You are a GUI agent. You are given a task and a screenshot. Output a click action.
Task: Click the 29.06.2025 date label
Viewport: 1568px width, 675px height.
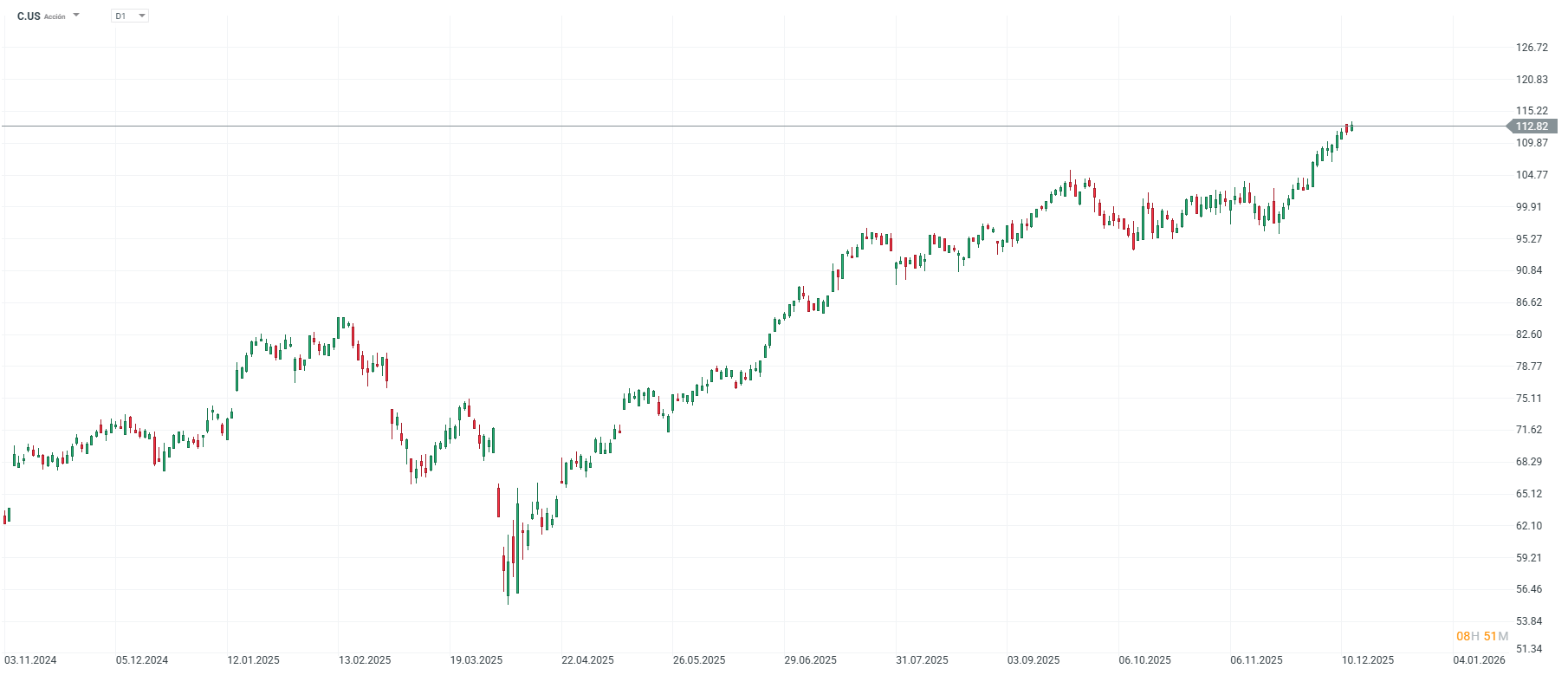click(x=811, y=659)
